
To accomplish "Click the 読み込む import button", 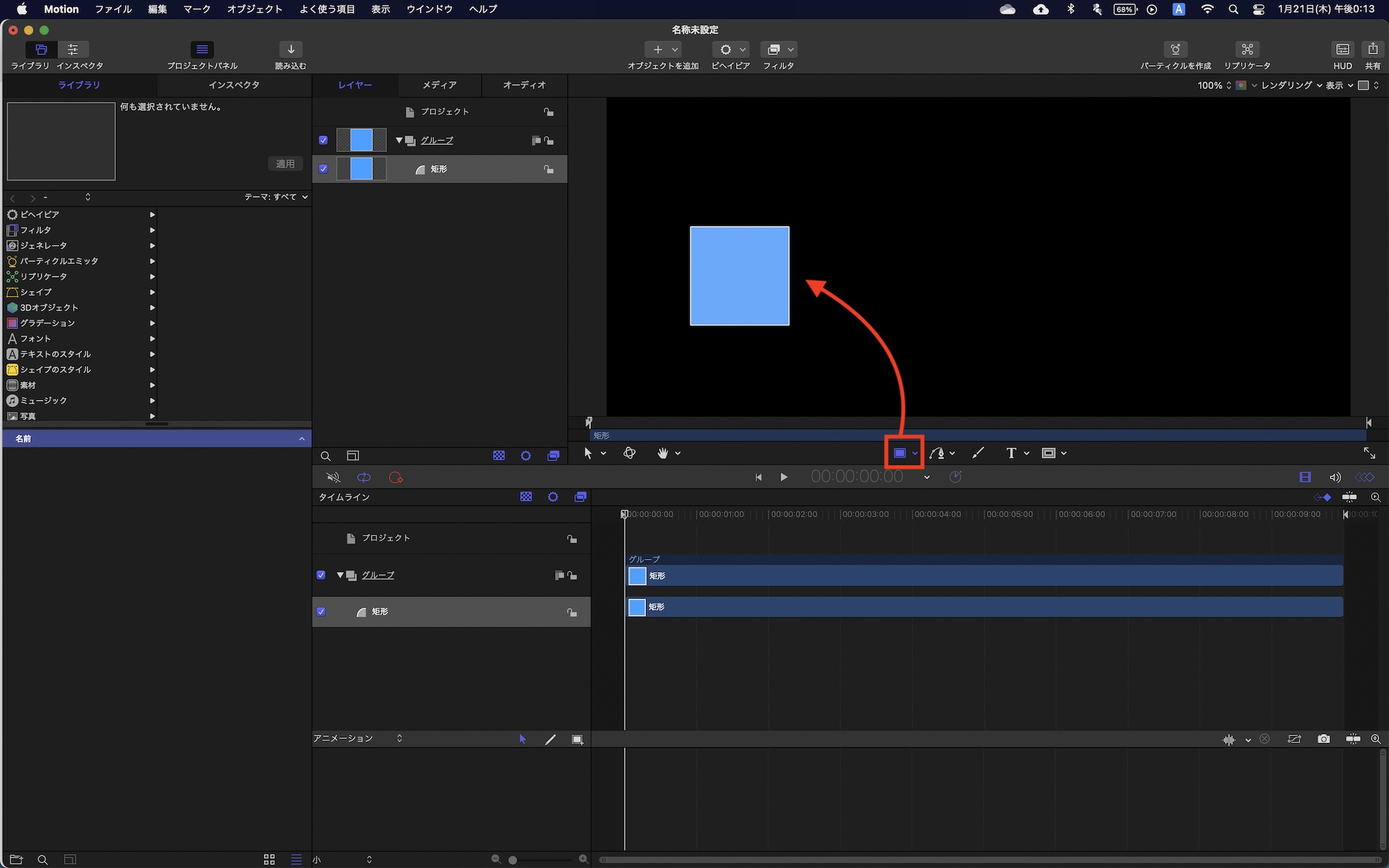I will coord(290,50).
